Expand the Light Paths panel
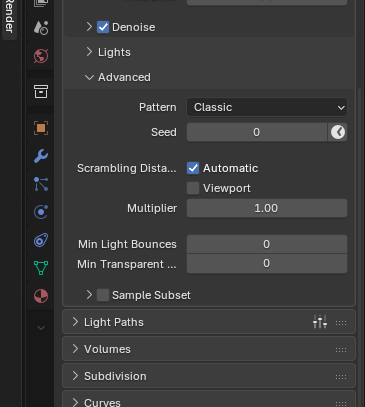 (x=75, y=322)
